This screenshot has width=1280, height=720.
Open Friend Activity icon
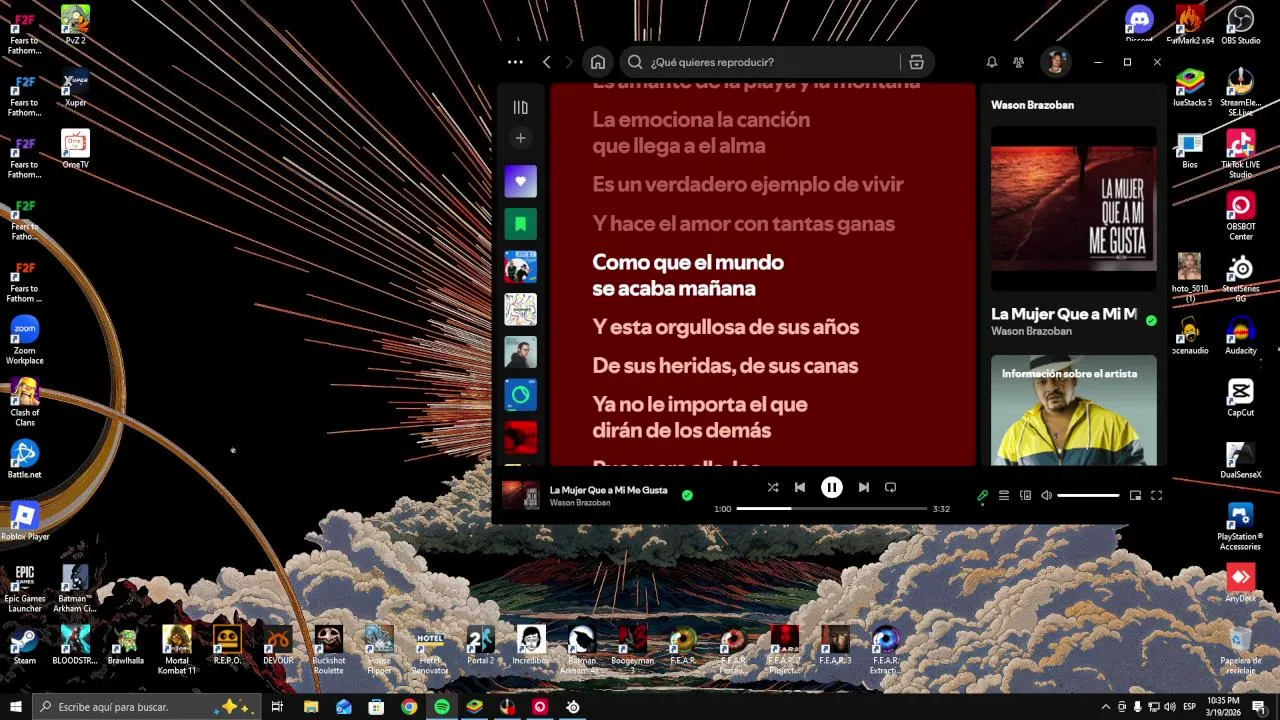coord(1018,62)
